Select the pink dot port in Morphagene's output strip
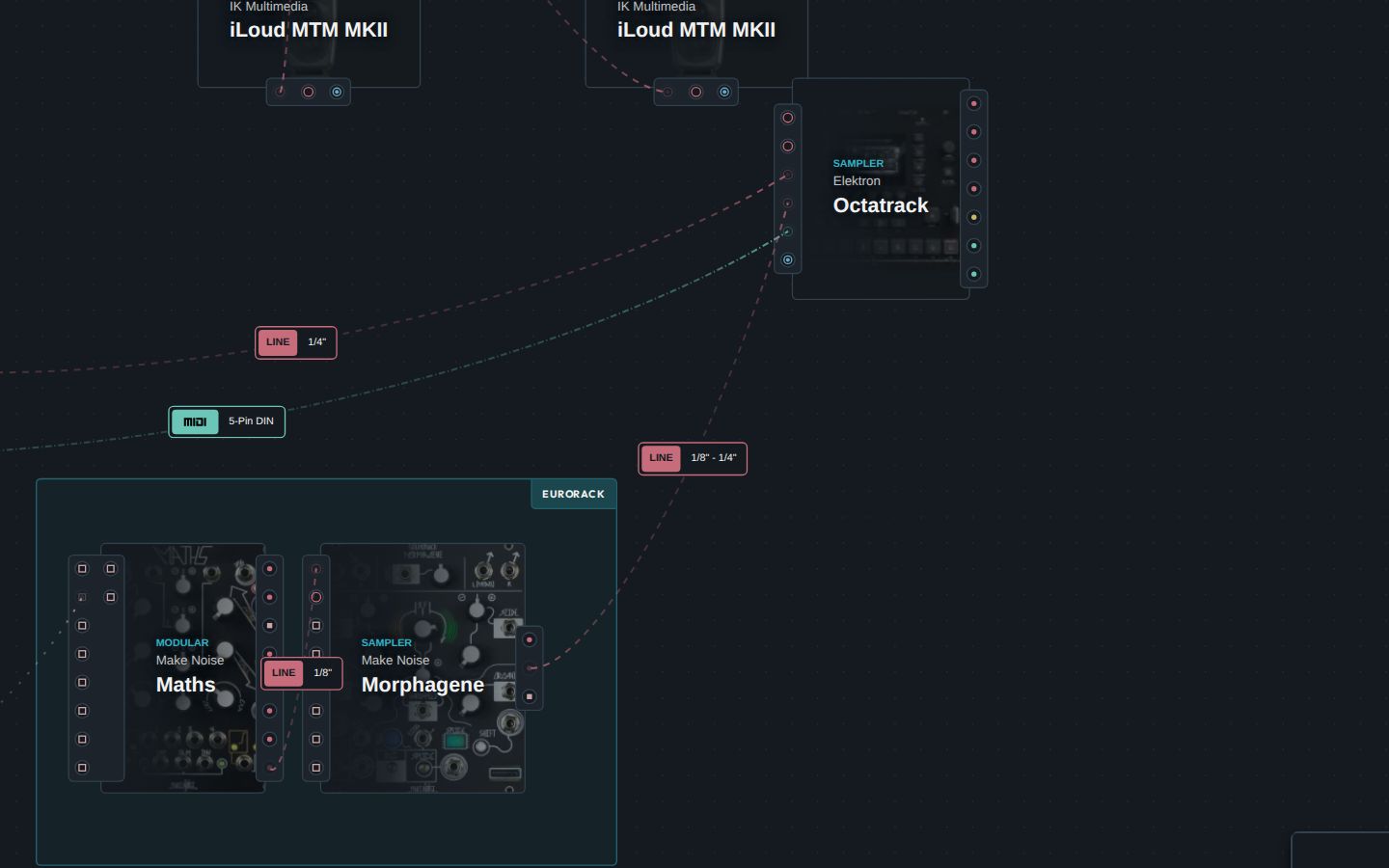The image size is (1389, 868). [529, 639]
